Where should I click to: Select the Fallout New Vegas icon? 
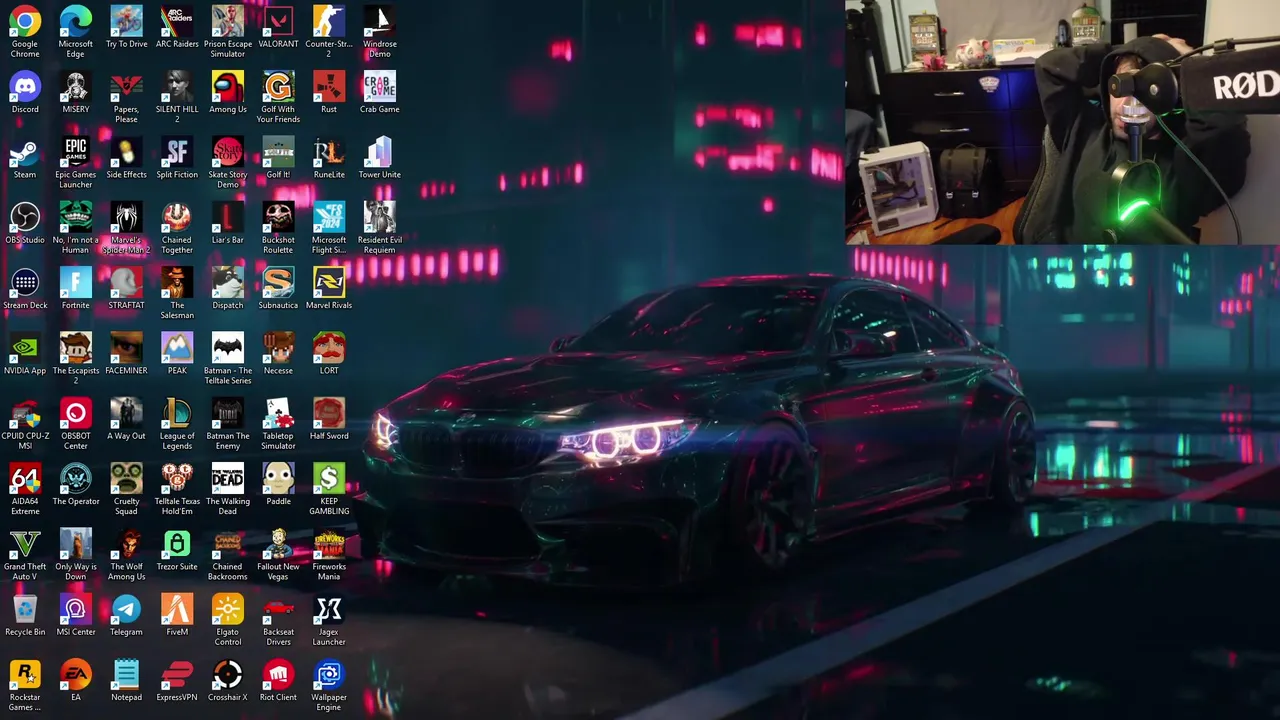coord(278,544)
